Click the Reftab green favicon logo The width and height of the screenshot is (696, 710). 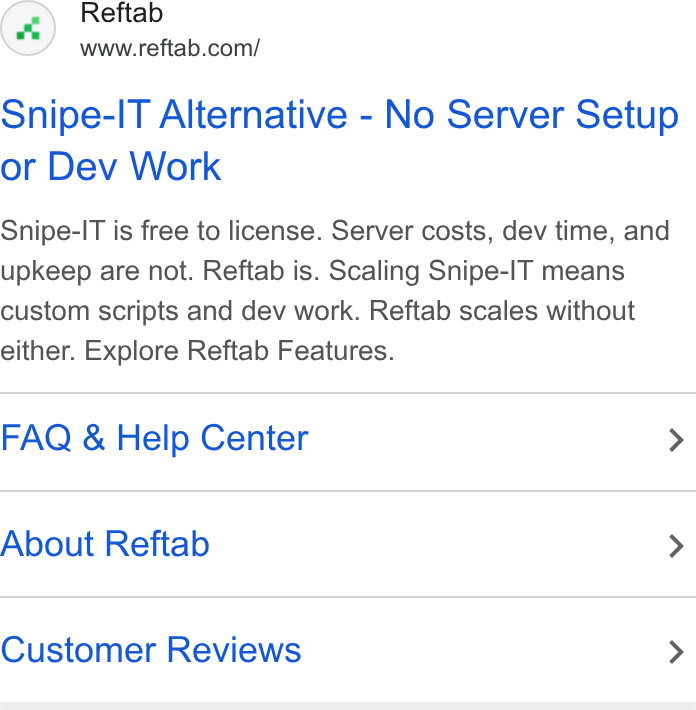pos(28,28)
